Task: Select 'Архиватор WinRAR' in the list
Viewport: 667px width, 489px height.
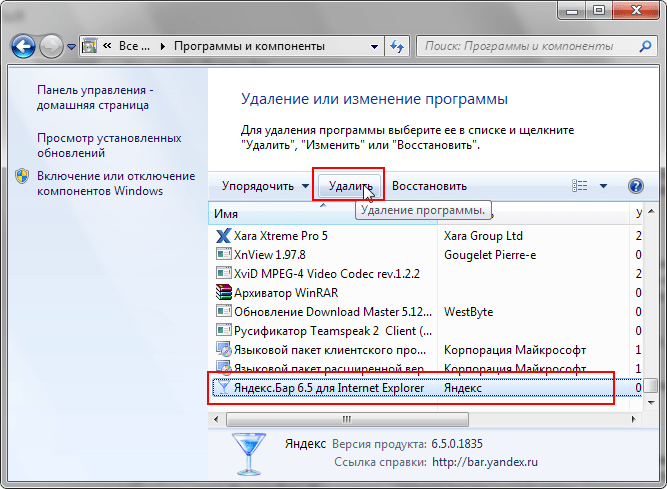Action: click(425, 293)
